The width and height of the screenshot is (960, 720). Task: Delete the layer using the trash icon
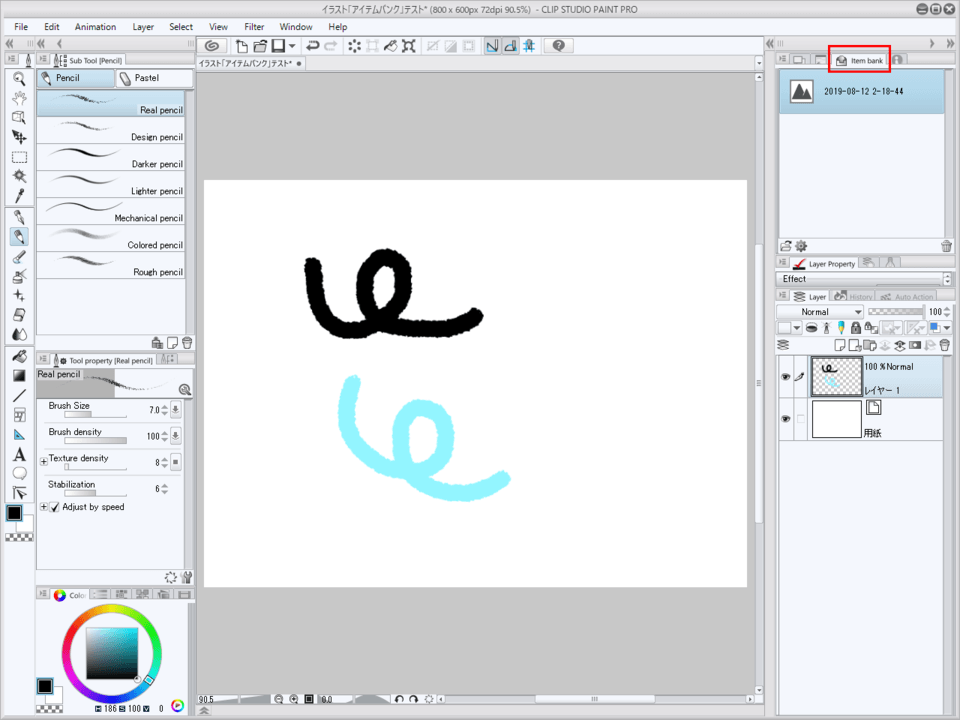[944, 345]
